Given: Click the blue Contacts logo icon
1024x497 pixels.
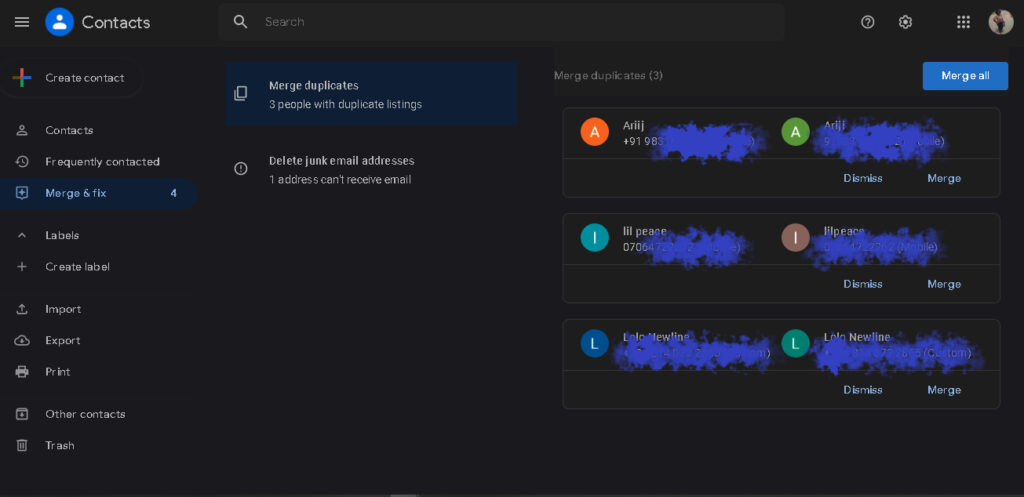Looking at the screenshot, I should pos(59,22).
